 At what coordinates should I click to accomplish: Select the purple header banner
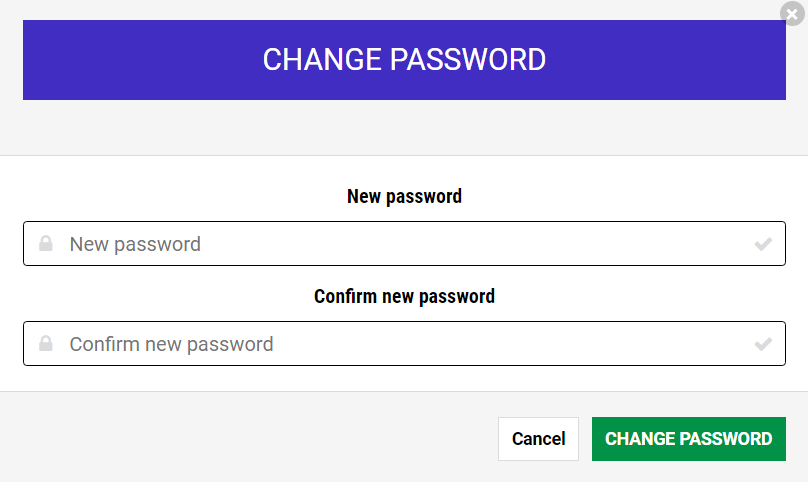click(404, 60)
